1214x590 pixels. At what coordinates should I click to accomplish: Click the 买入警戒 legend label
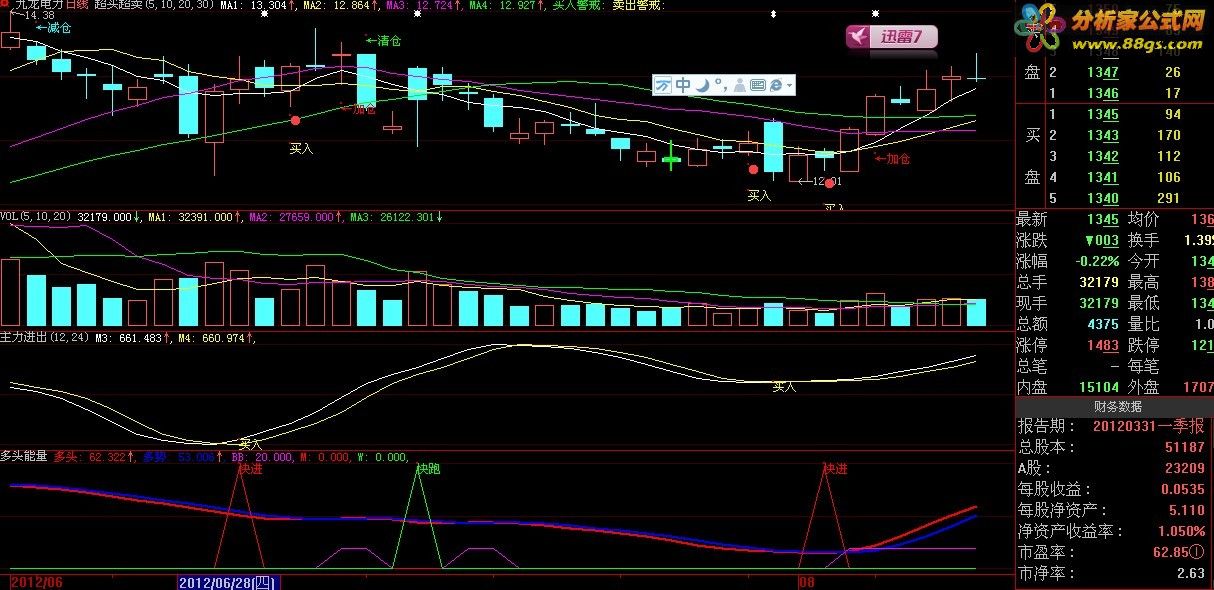pyautogui.click(x=581, y=7)
